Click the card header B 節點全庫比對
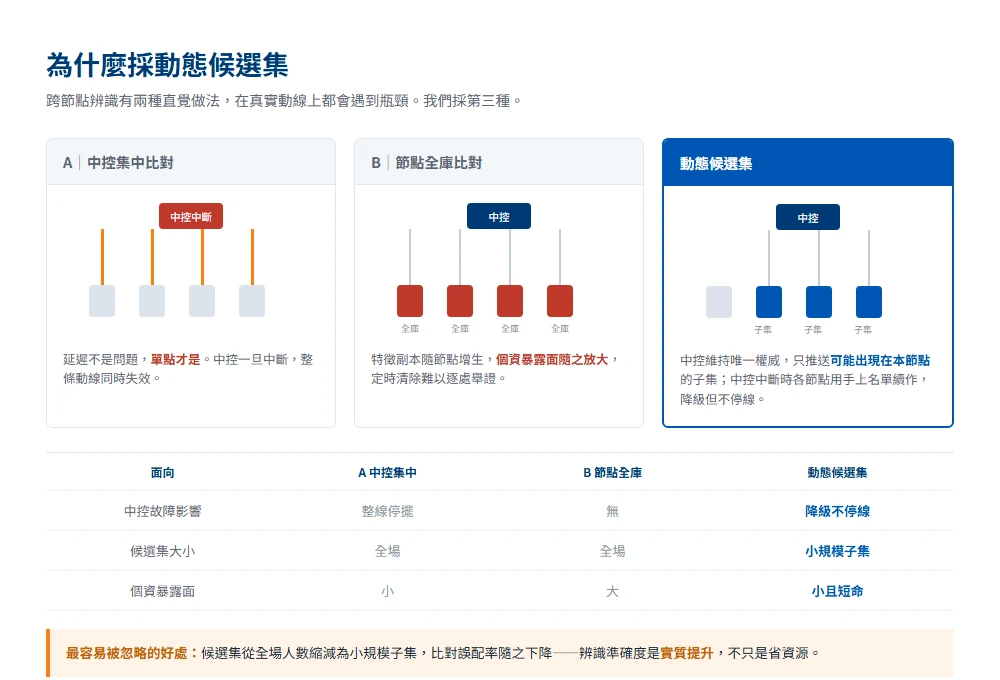1000x680 pixels. pos(499,163)
